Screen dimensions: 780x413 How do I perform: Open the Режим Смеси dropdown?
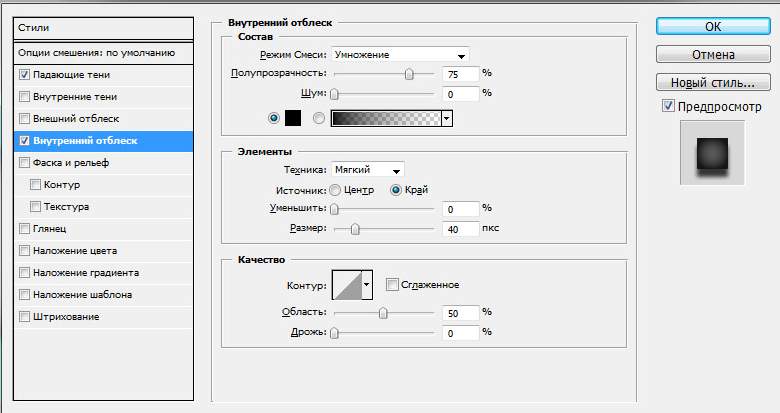(x=400, y=55)
